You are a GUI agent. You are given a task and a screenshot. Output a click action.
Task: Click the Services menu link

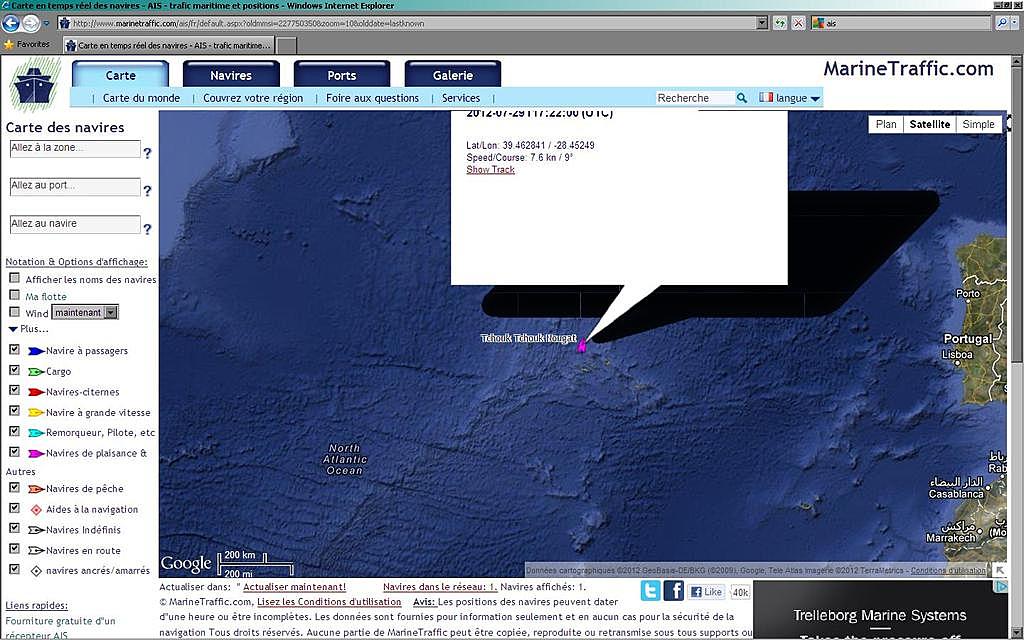461,98
